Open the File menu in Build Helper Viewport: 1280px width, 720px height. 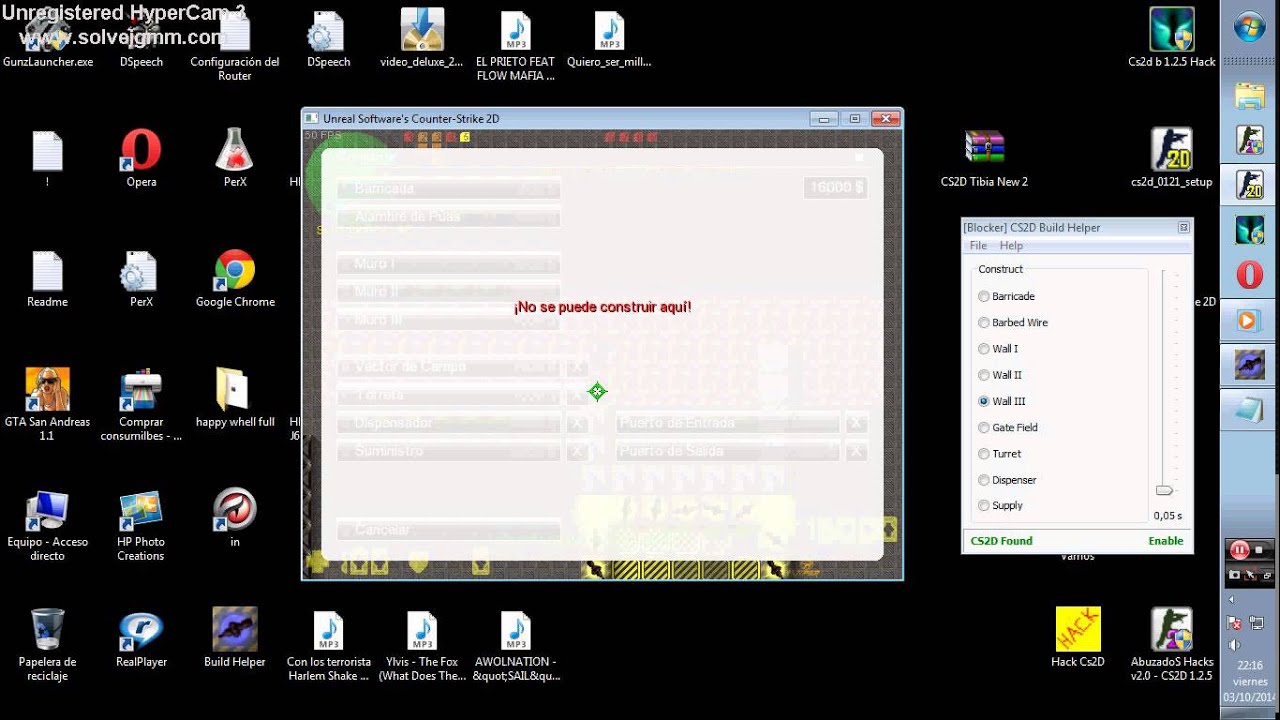(x=978, y=245)
